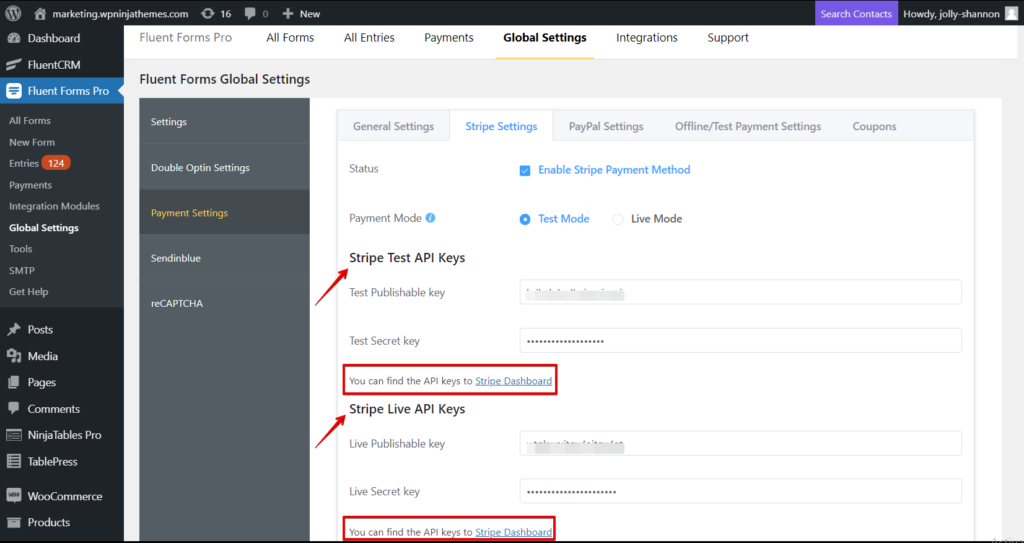Open Stripe Dashboard link under Live keys

pos(513,532)
